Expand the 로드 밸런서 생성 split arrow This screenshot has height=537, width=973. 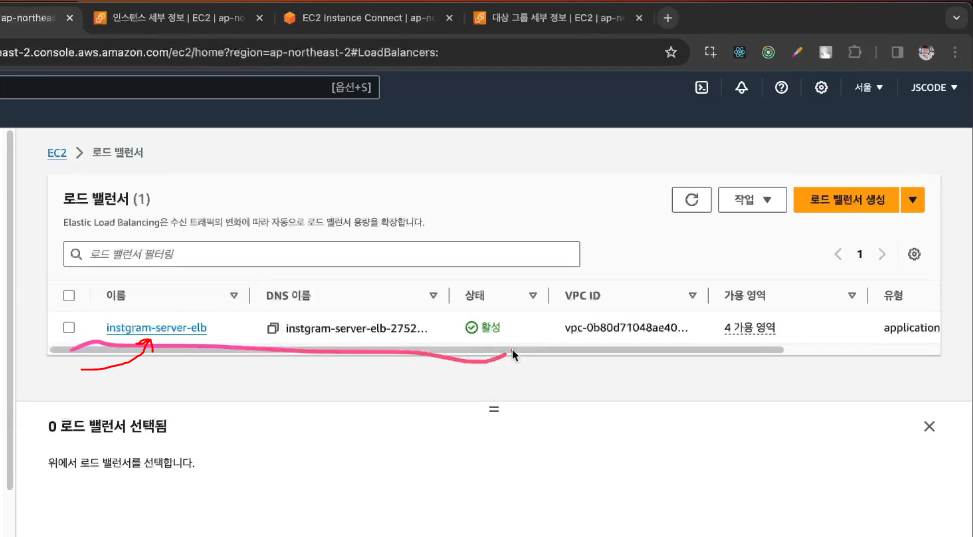pos(912,200)
